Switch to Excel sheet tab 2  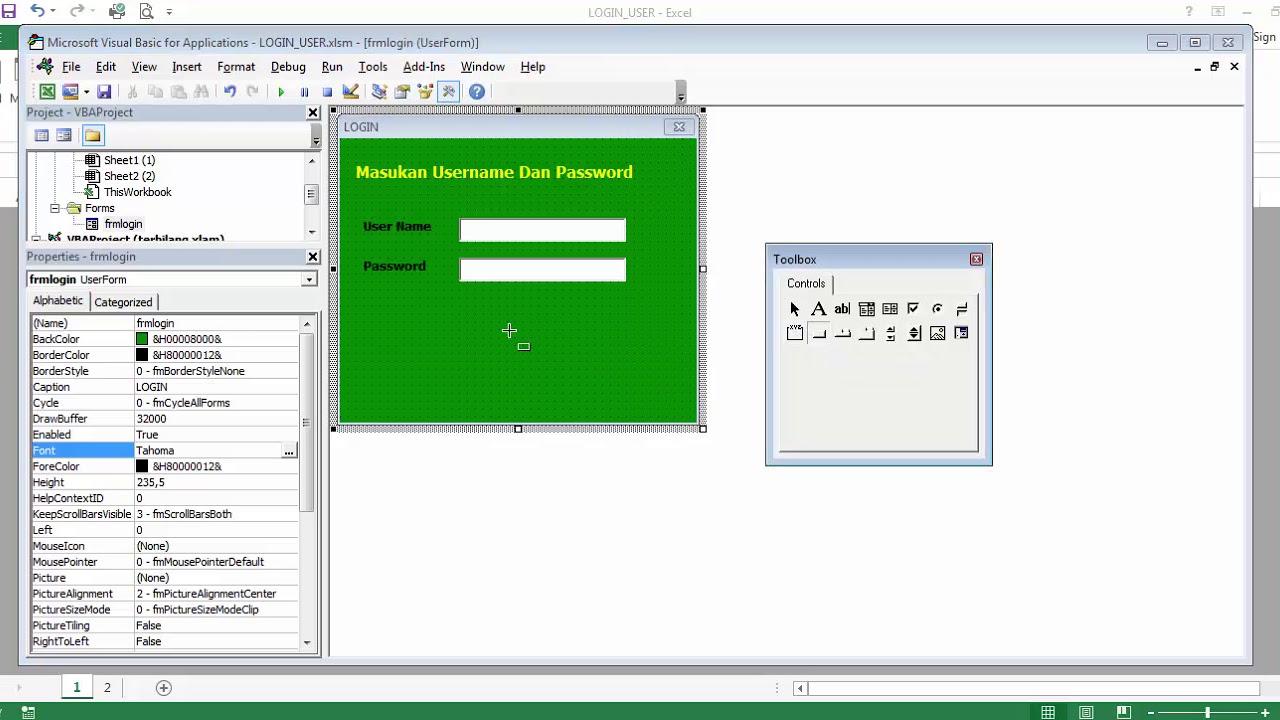[107, 688]
